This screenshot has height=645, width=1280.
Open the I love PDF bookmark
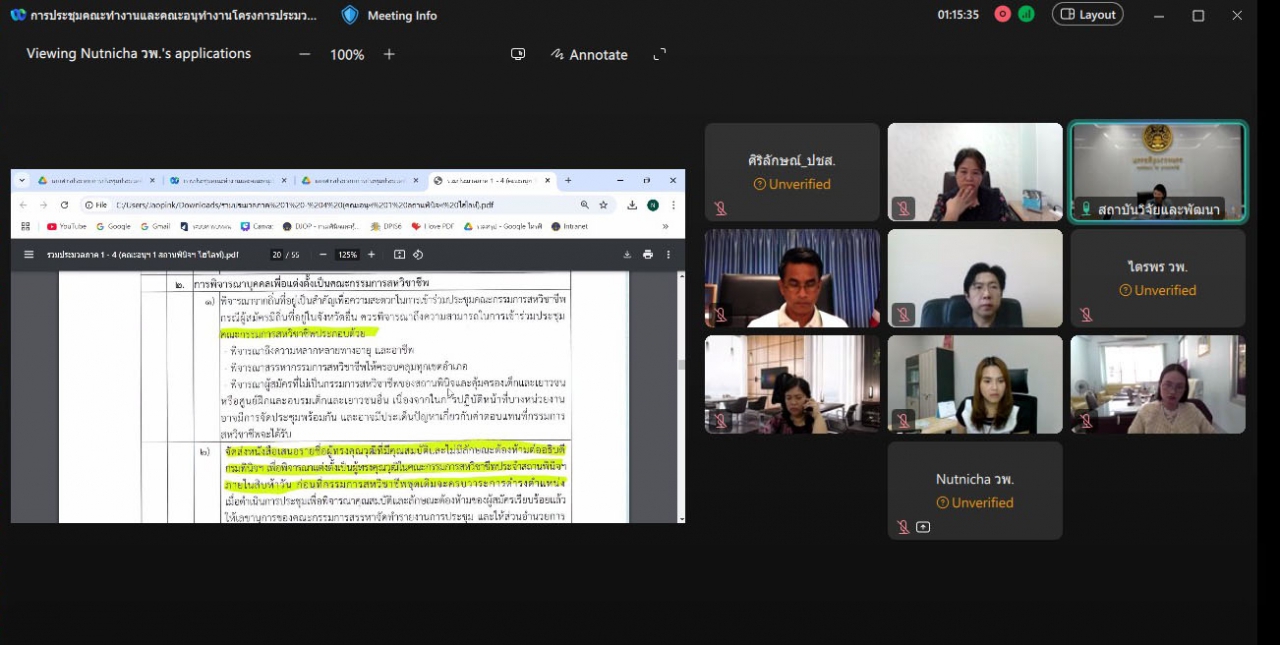pyautogui.click(x=433, y=226)
